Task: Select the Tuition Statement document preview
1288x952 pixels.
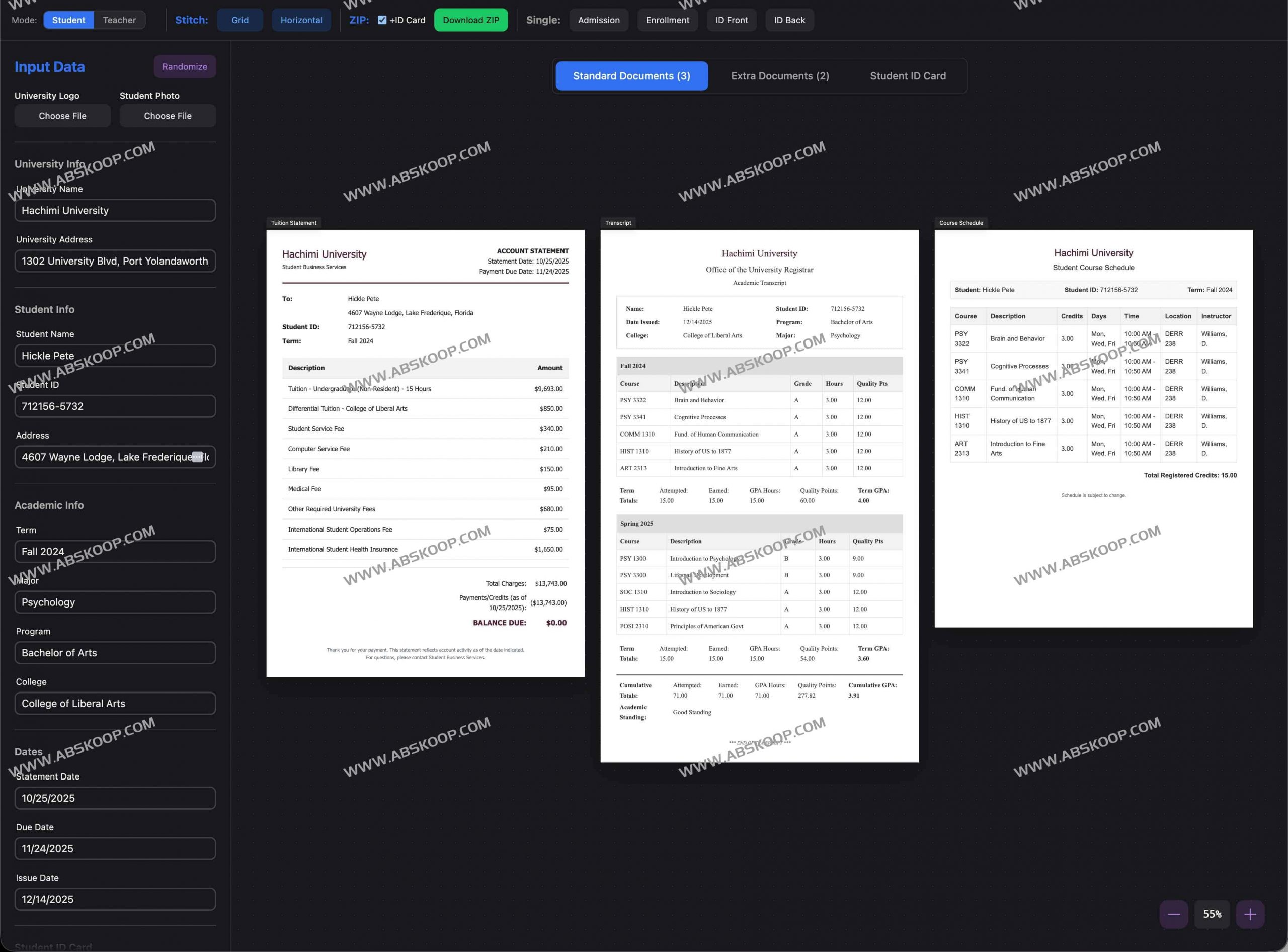Action: pyautogui.click(x=426, y=454)
